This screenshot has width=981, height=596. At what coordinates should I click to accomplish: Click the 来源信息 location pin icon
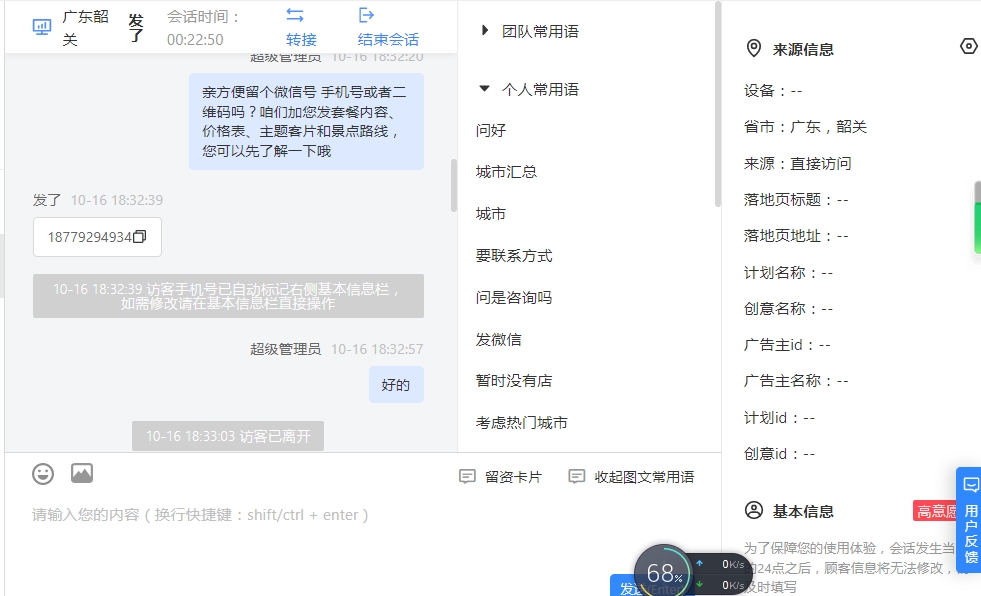point(754,49)
